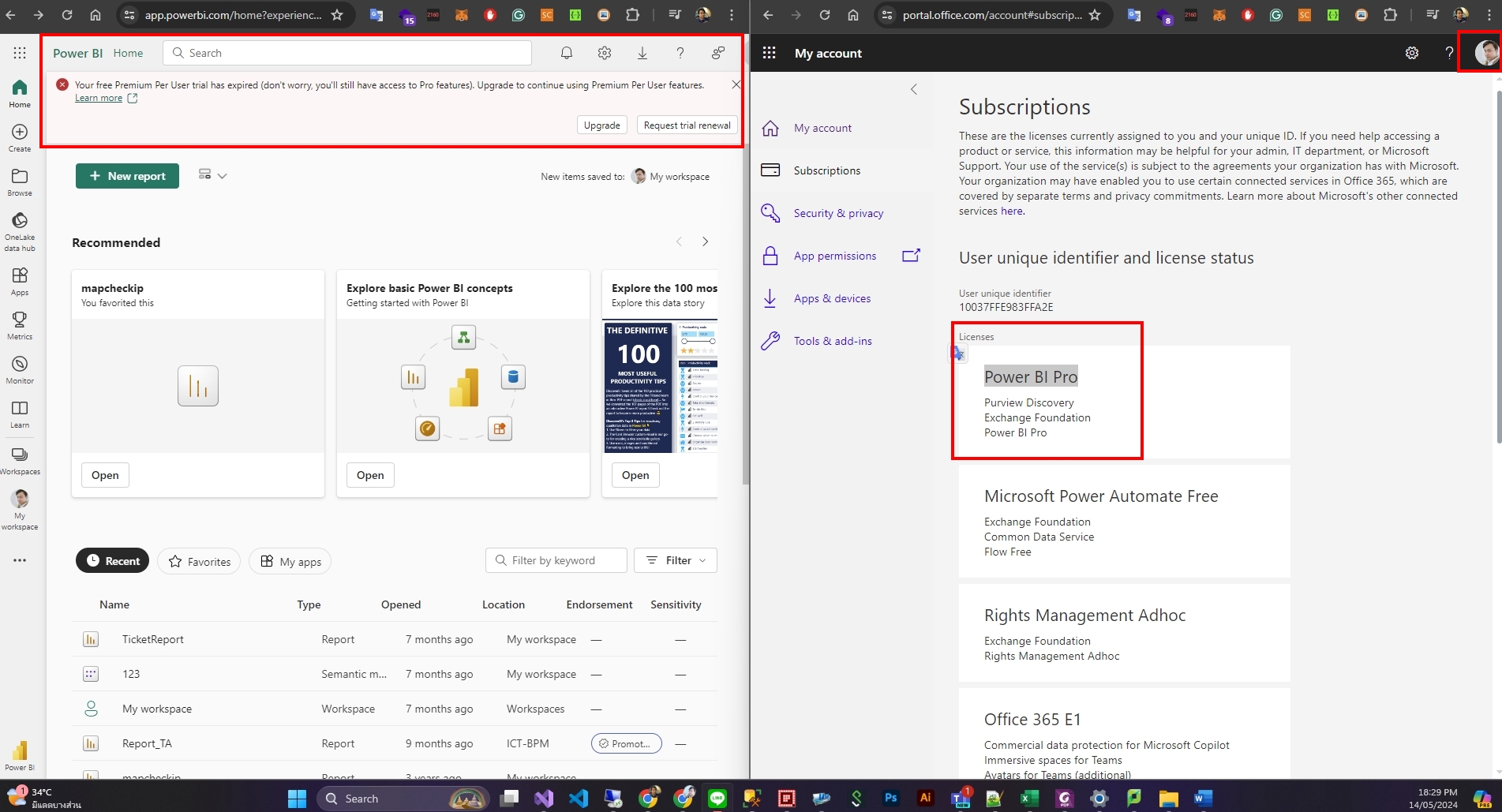Open Excel from the taskbar

tap(1029, 799)
